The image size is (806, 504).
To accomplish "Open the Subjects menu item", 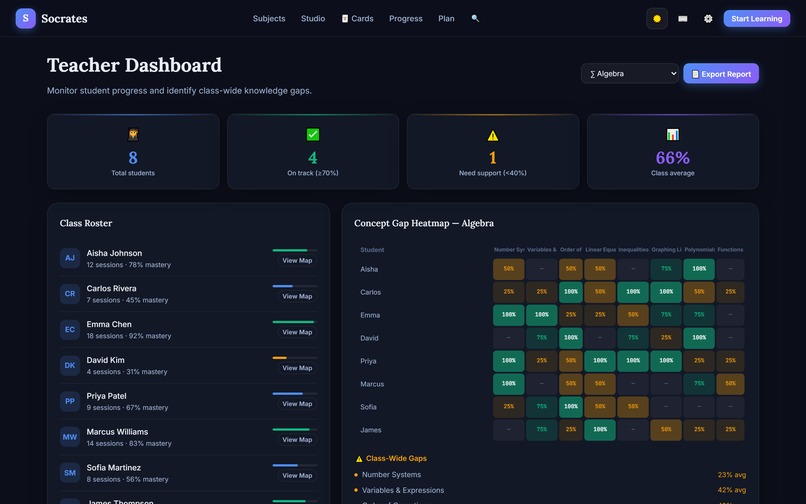I will [269, 19].
